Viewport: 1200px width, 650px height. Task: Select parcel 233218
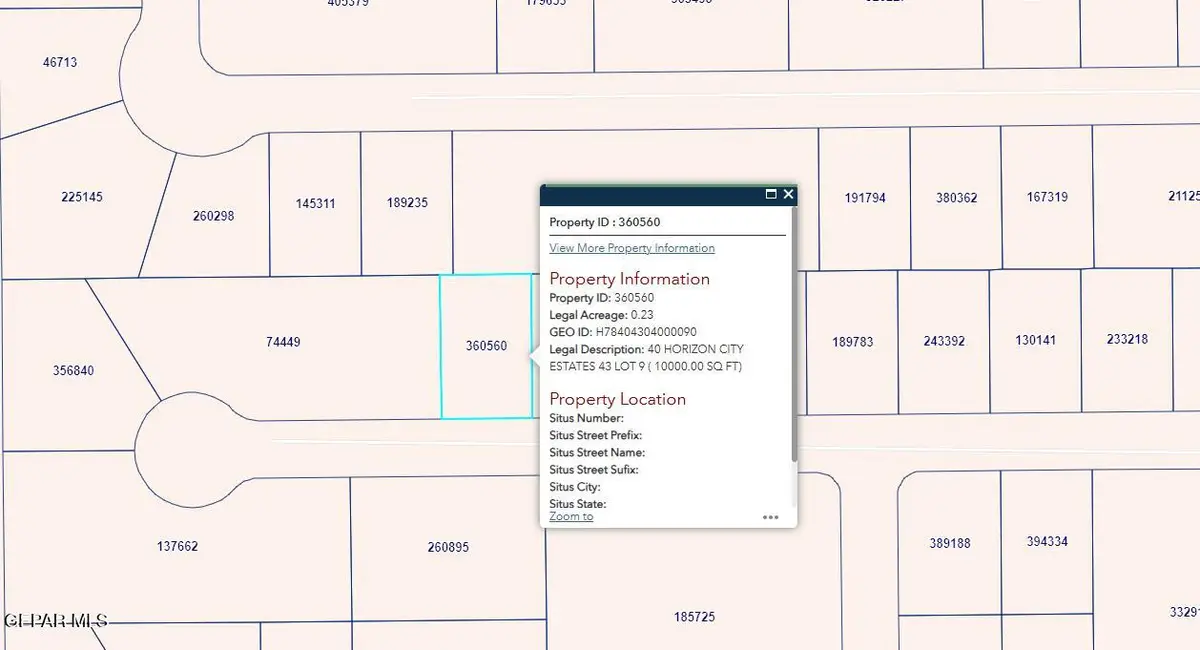(1125, 339)
